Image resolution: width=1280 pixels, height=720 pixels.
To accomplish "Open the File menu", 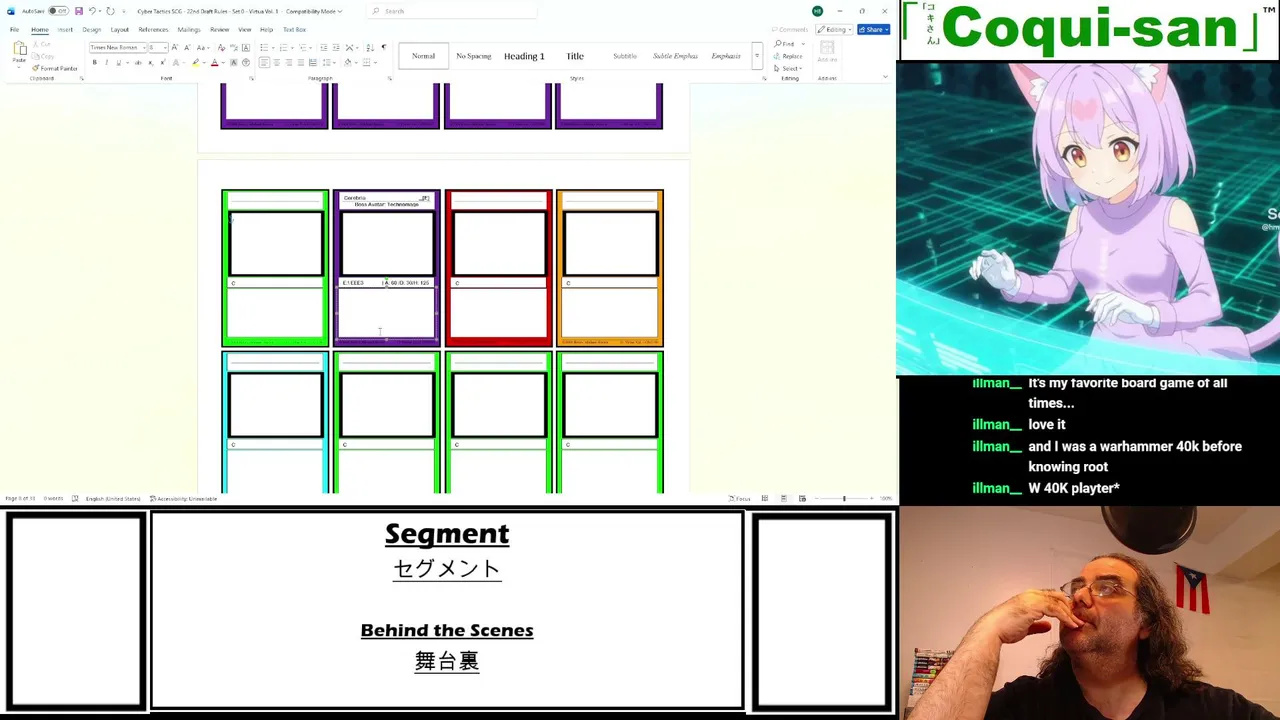I will tap(14, 29).
